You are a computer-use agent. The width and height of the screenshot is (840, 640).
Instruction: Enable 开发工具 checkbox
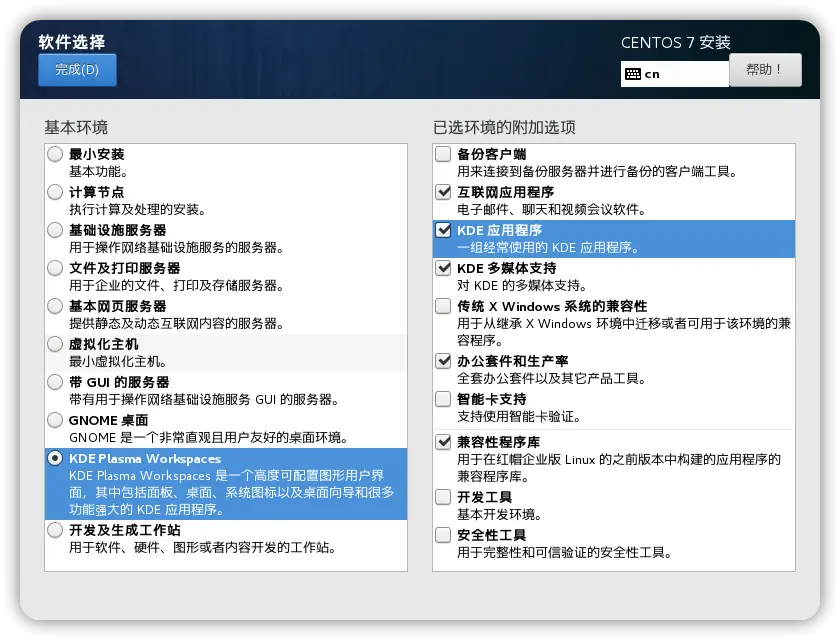click(443, 497)
